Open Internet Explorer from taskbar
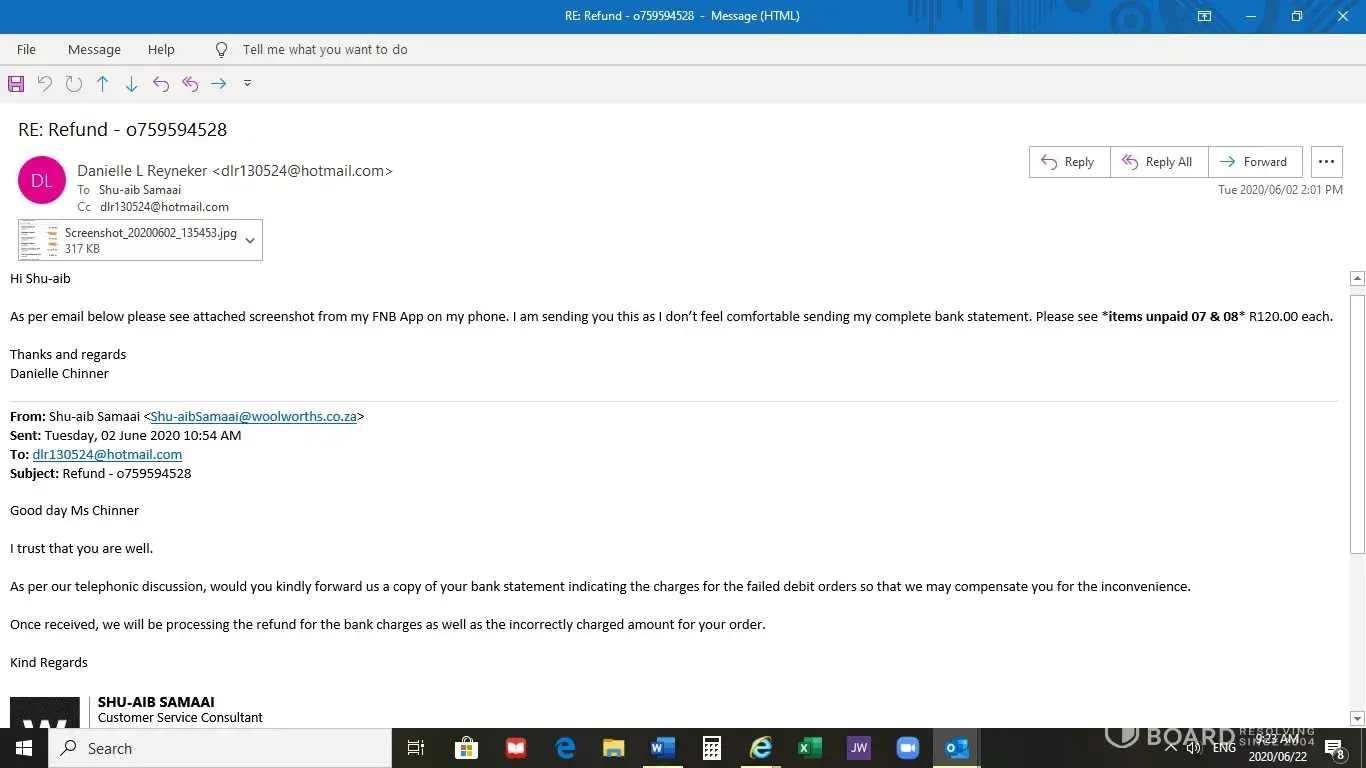This screenshot has height=768, width=1366. click(761, 748)
